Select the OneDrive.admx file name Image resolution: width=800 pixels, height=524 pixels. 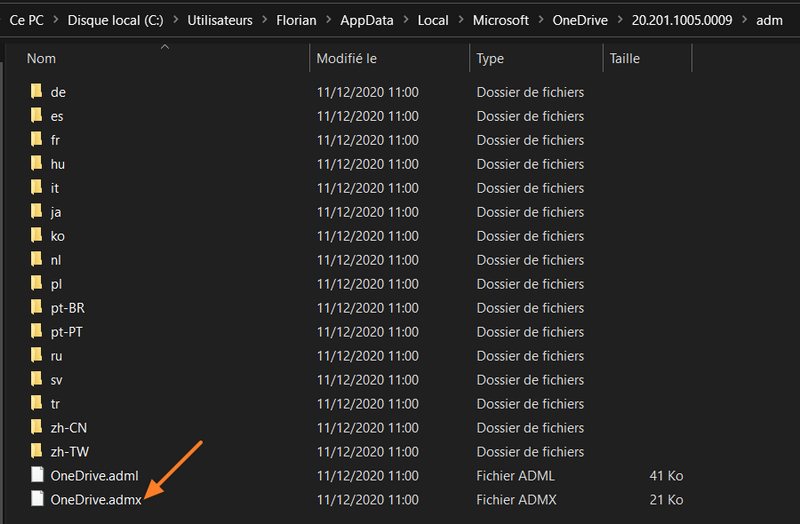click(x=96, y=500)
